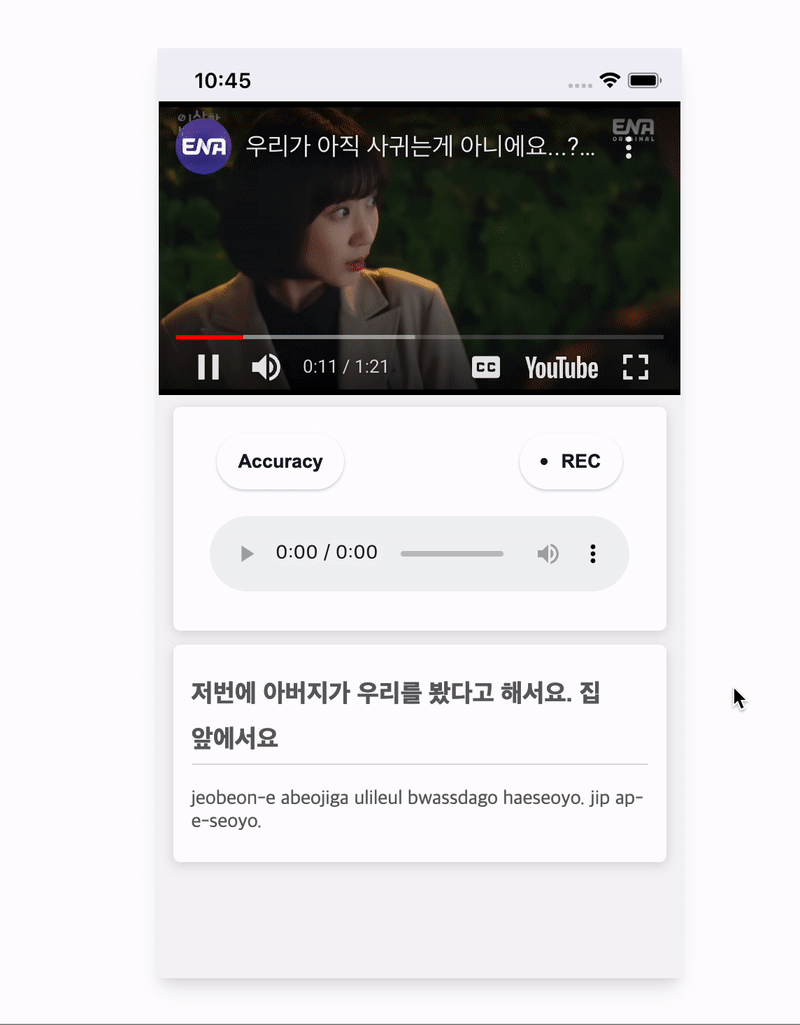
Task: Enter fullscreen mode for the video
Action: pyautogui.click(x=635, y=367)
